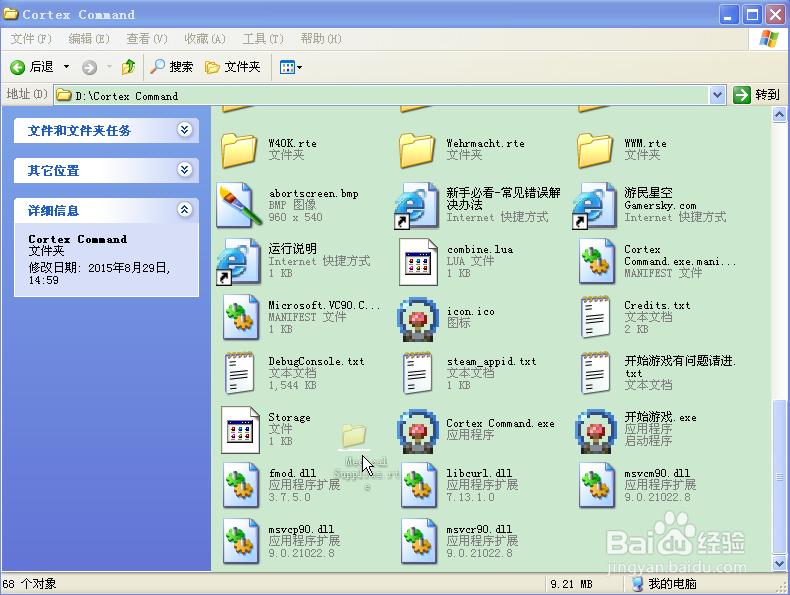Click the 搜索 search button
Viewport: 790px width, 595px height.
click(x=171, y=67)
